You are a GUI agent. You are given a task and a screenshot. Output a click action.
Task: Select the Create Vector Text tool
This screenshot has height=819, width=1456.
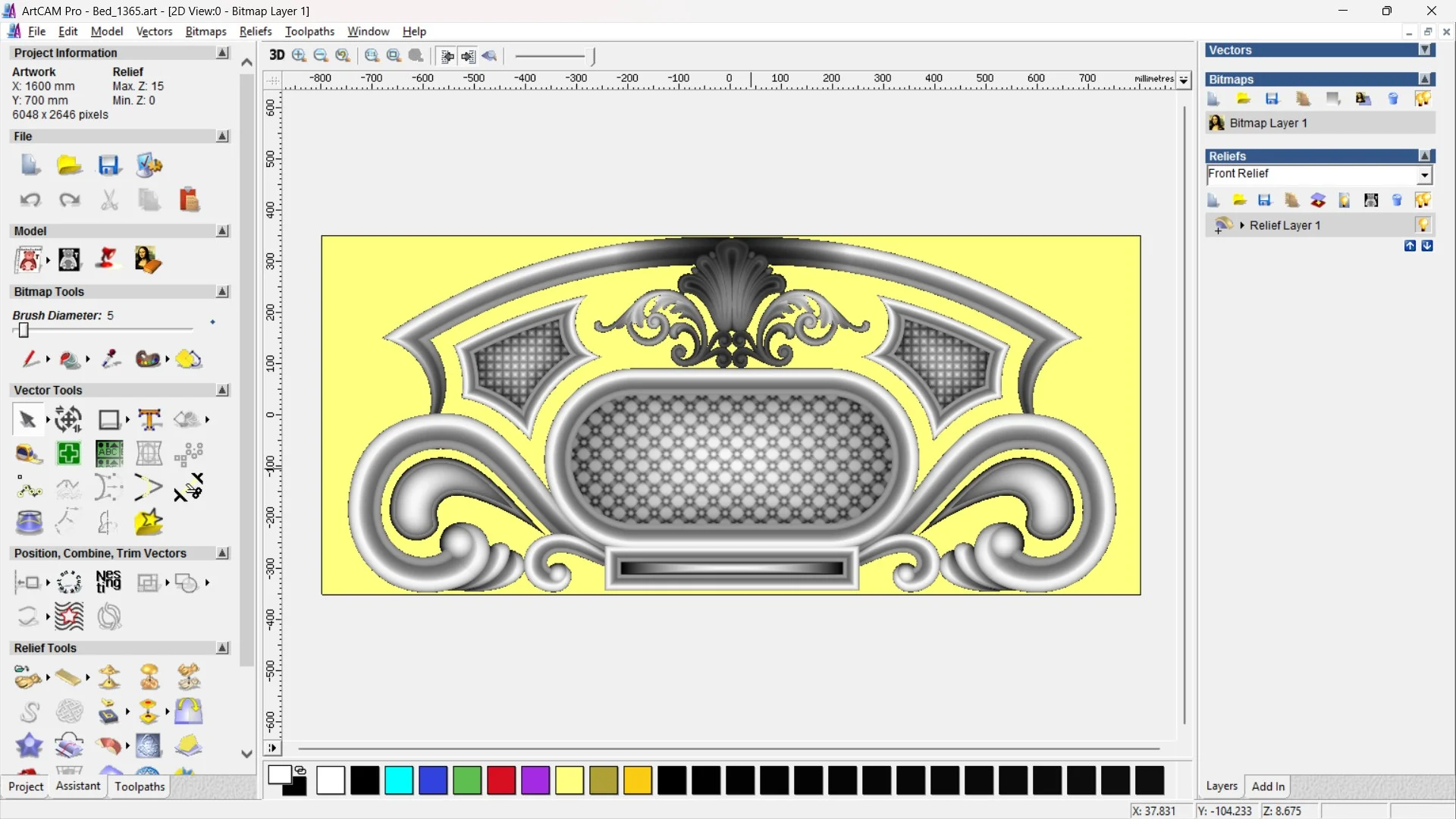point(149,419)
